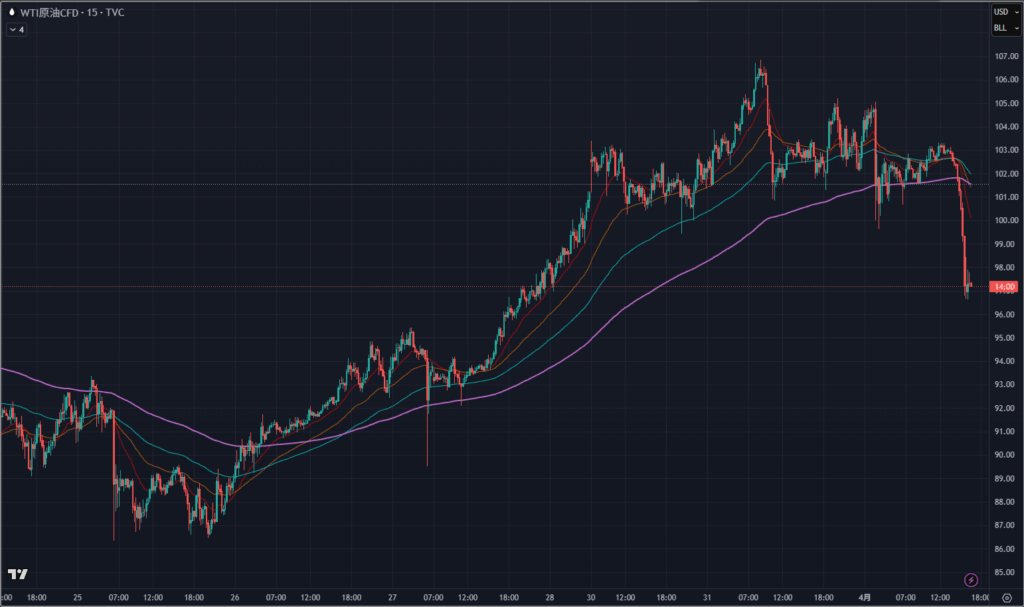Click the 28 date label on time axis

click(551, 597)
